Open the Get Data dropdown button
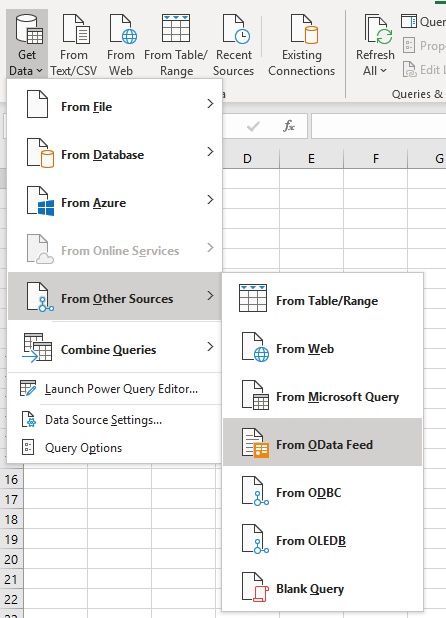 click(x=27, y=44)
